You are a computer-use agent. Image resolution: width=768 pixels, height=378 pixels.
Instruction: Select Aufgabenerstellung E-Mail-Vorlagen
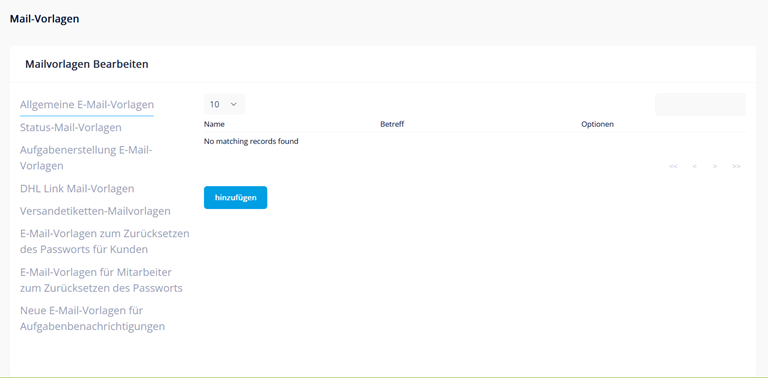click(x=86, y=158)
